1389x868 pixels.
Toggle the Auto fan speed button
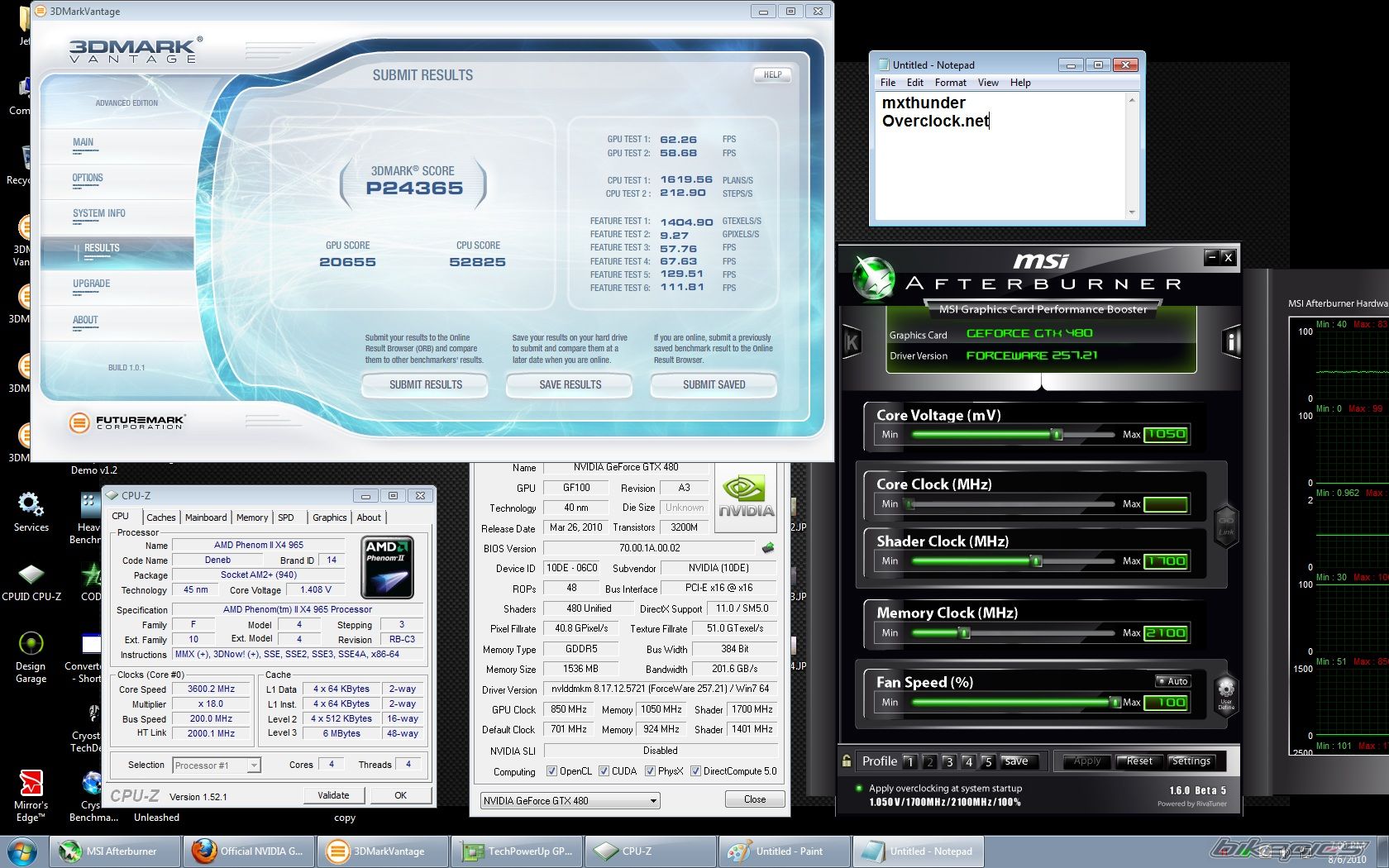click(x=1172, y=681)
